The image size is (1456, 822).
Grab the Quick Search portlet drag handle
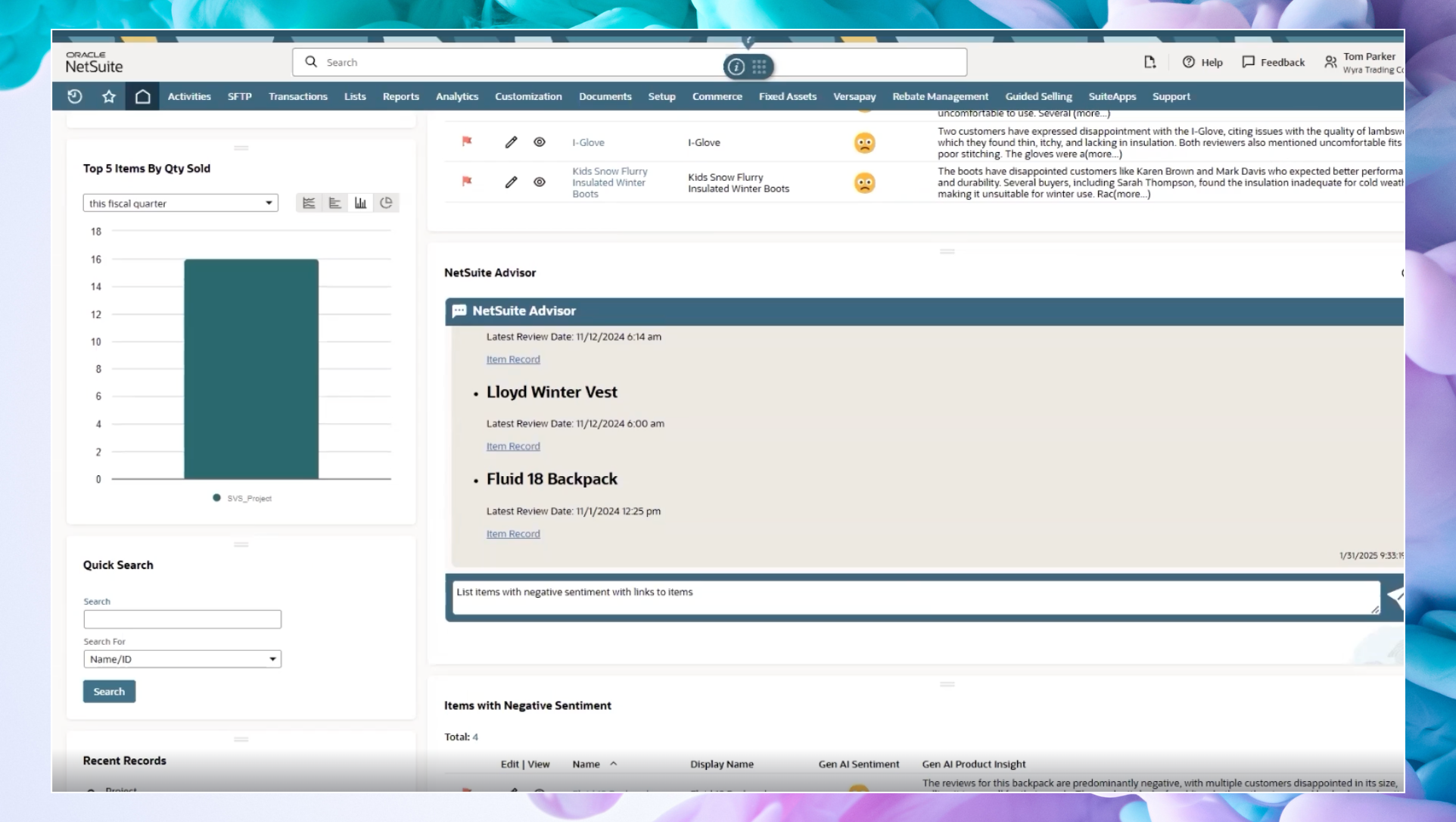[241, 544]
